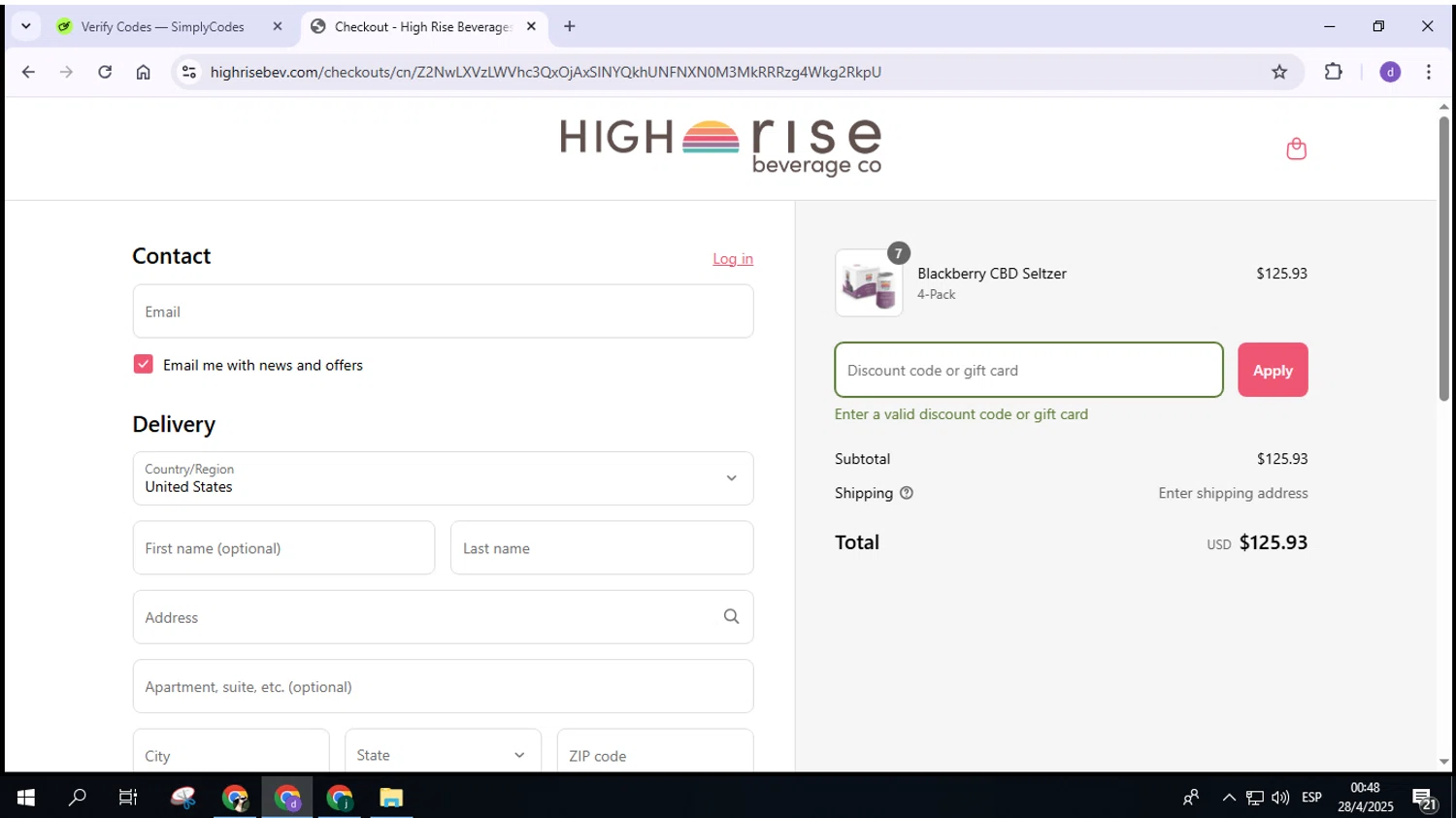Screen dimensions: 1456x818
Task: Click the Blackberry CBD Seltzer product thumbnail
Action: [x=869, y=283]
